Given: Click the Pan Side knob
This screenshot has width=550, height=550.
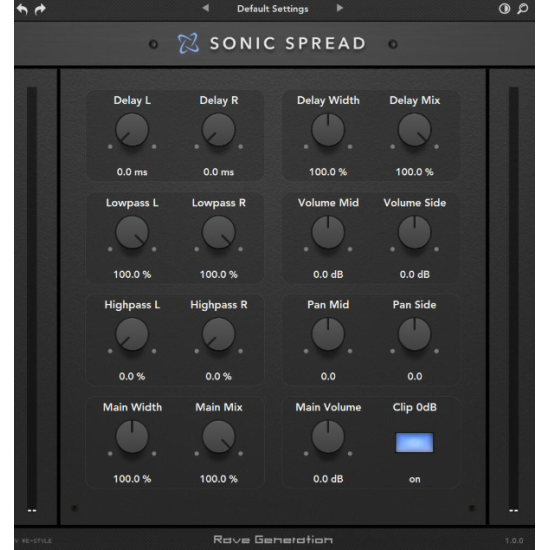Looking at the screenshot, I should [x=414, y=334].
